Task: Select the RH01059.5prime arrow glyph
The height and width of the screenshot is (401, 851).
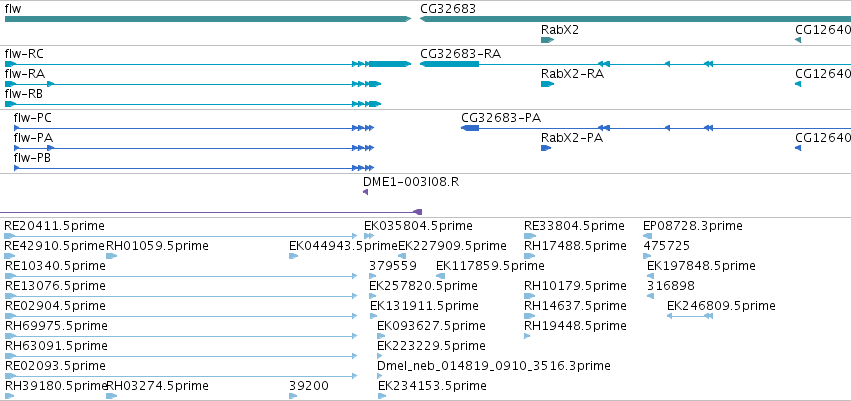Action: [111, 256]
